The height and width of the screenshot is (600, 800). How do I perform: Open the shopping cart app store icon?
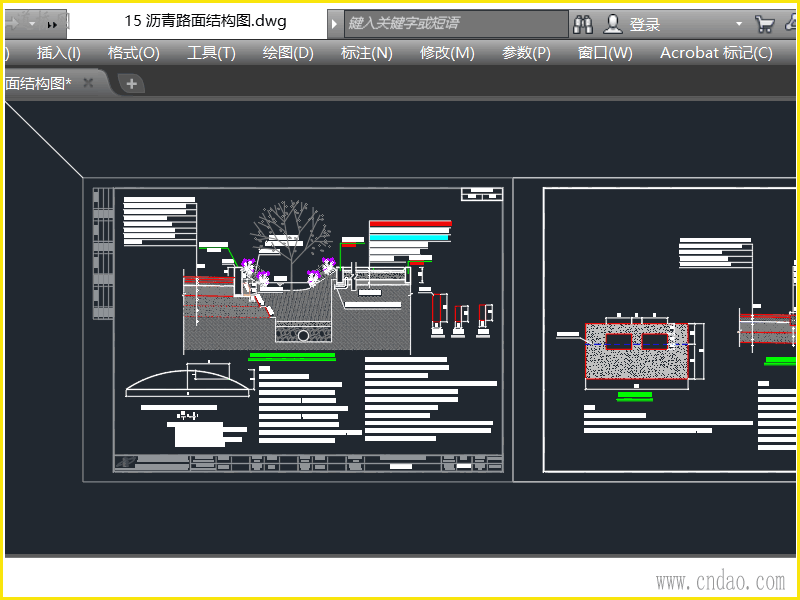point(764,24)
